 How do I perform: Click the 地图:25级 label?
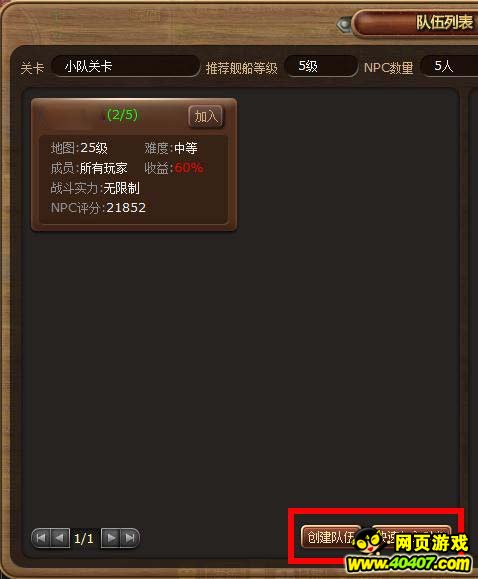click(79, 148)
